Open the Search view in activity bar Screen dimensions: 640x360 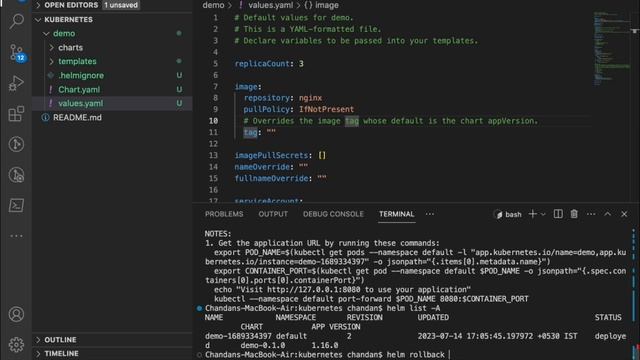click(x=16, y=21)
